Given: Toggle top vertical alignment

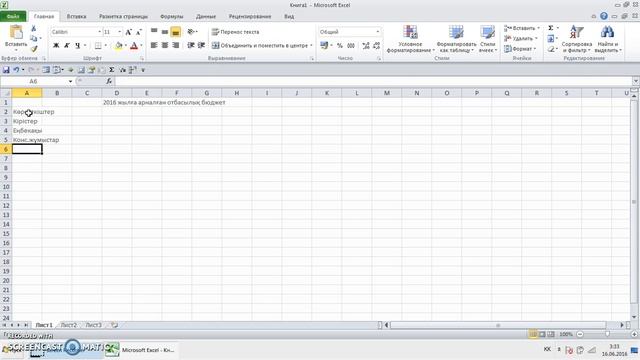Looking at the screenshot, I should pyautogui.click(x=154, y=31).
